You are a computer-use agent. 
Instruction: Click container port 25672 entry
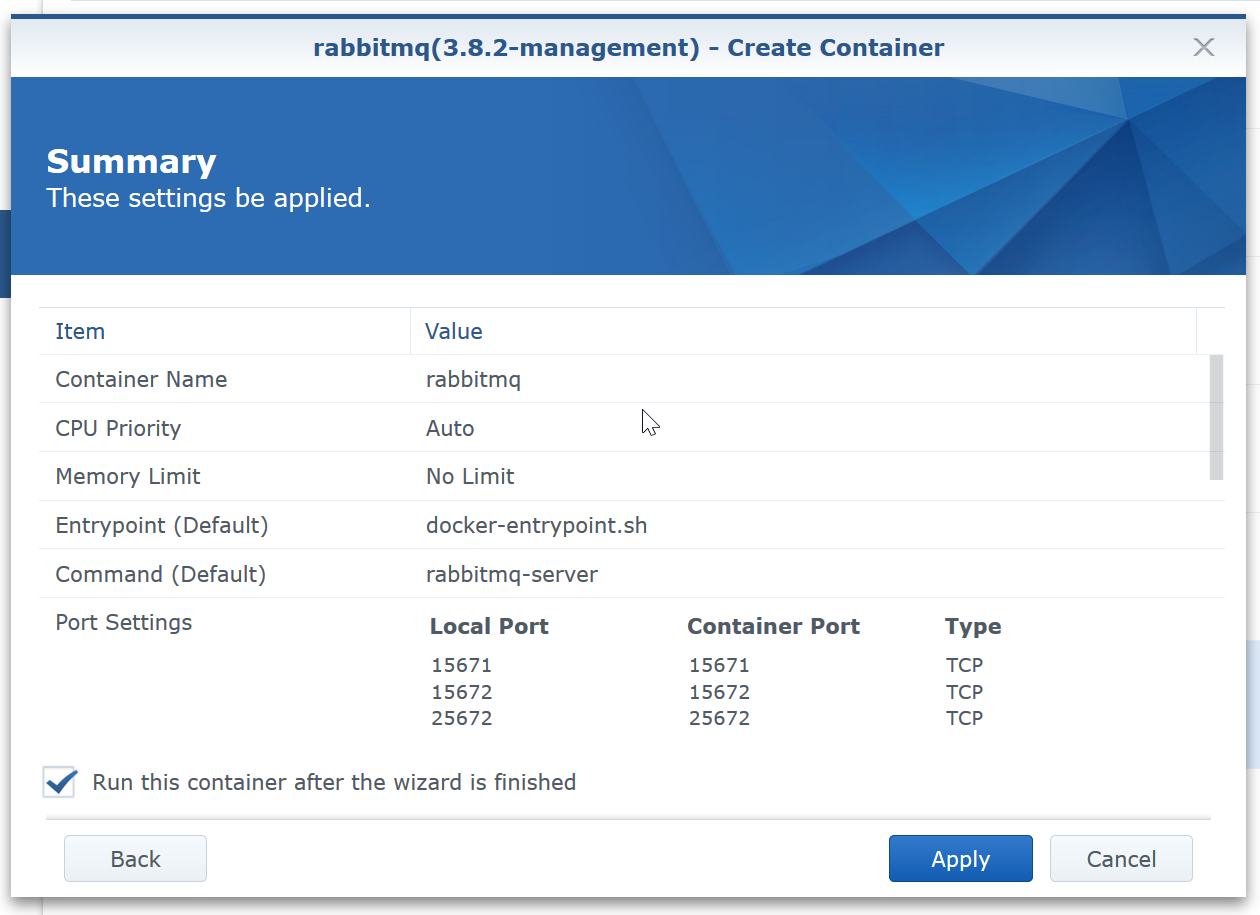tap(719, 718)
